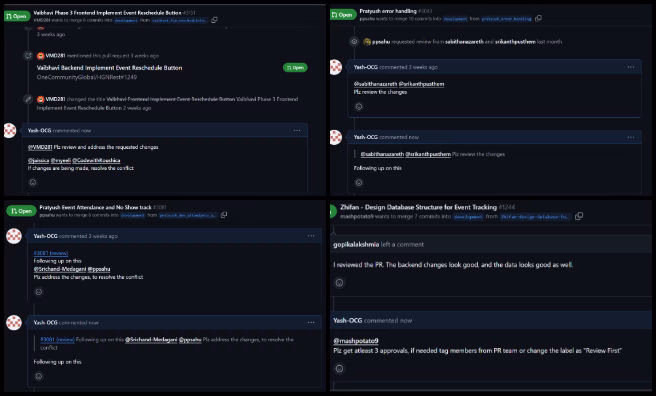Open the #3081 review link
The image size is (656, 396).
51,253
